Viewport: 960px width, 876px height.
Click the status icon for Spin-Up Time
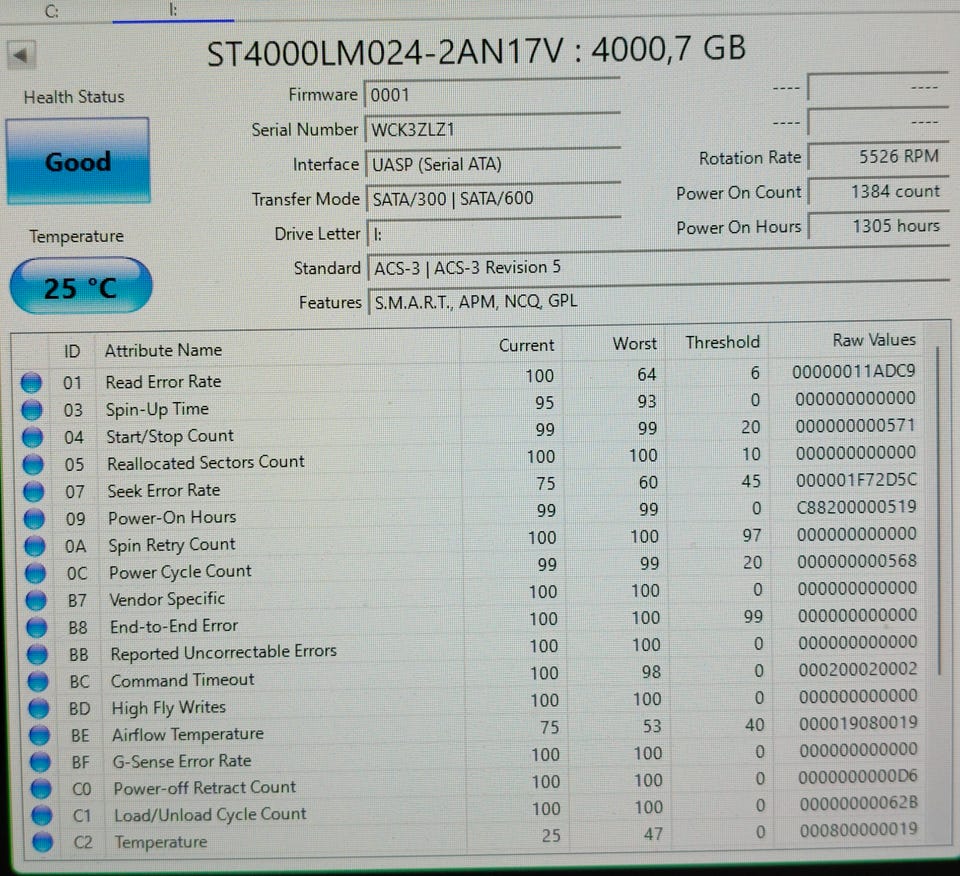coord(32,409)
